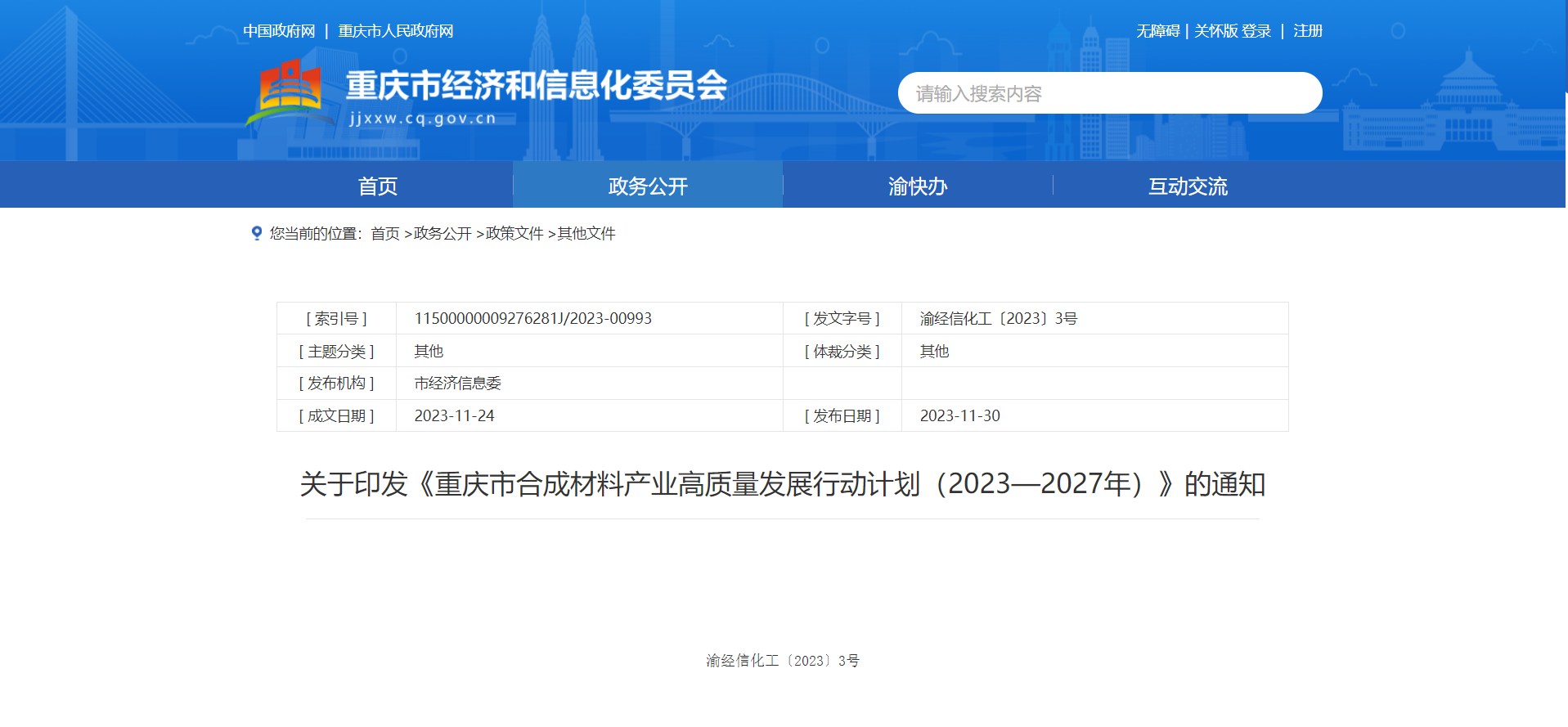
Task: Click the 重庆市经济和信息化委员会 site title
Action: tap(536, 86)
